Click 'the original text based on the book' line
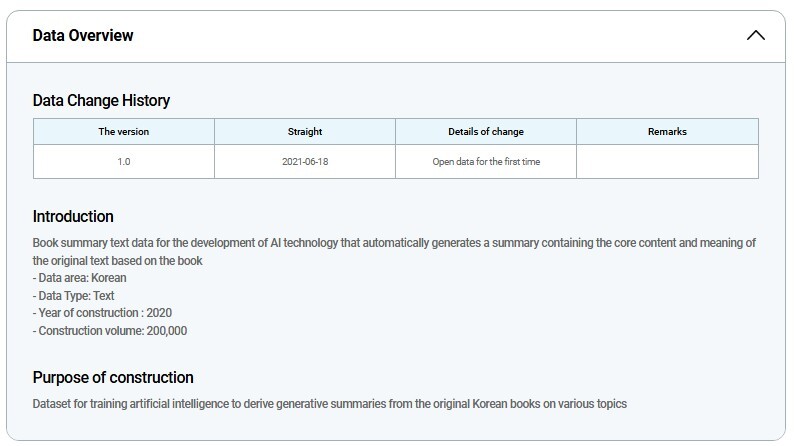 pyautogui.click(x=118, y=261)
